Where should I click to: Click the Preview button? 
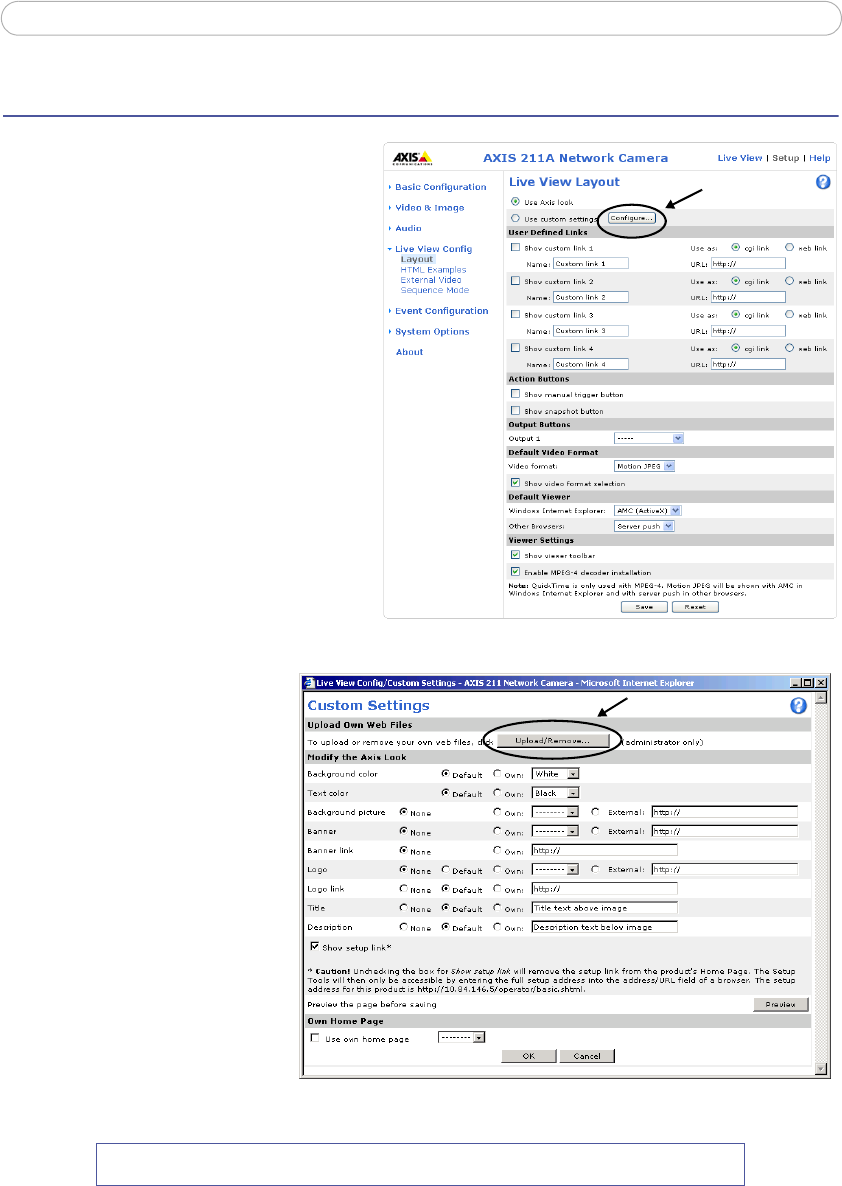pyautogui.click(x=781, y=1004)
